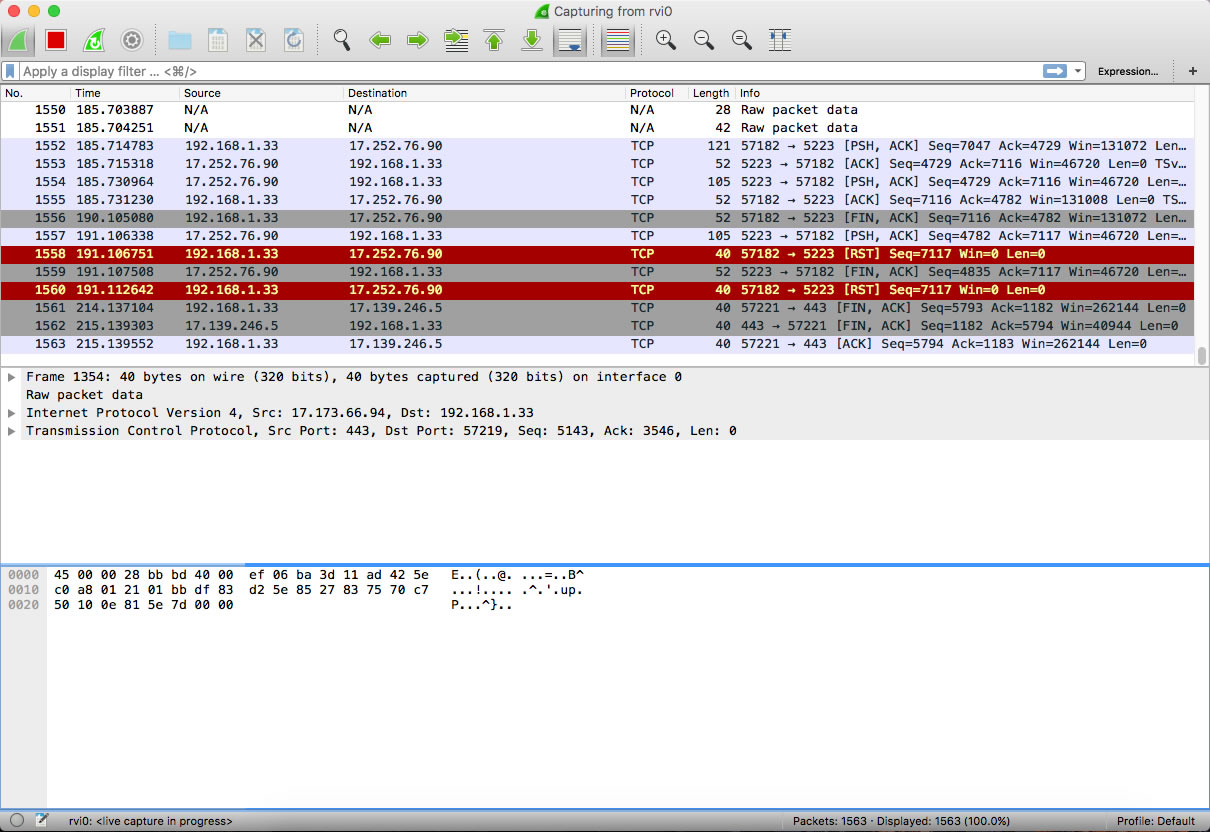The height and width of the screenshot is (832, 1210).
Task: Go back to previous packet arrow
Action: (x=380, y=40)
